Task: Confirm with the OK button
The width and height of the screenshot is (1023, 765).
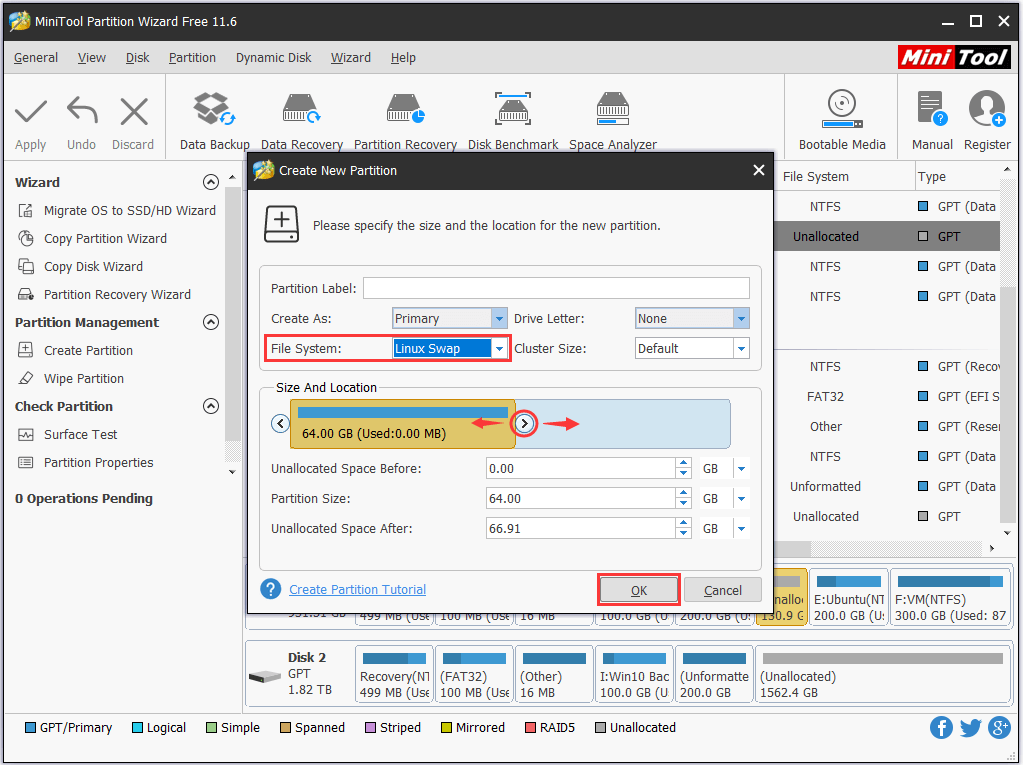Action: [x=639, y=590]
